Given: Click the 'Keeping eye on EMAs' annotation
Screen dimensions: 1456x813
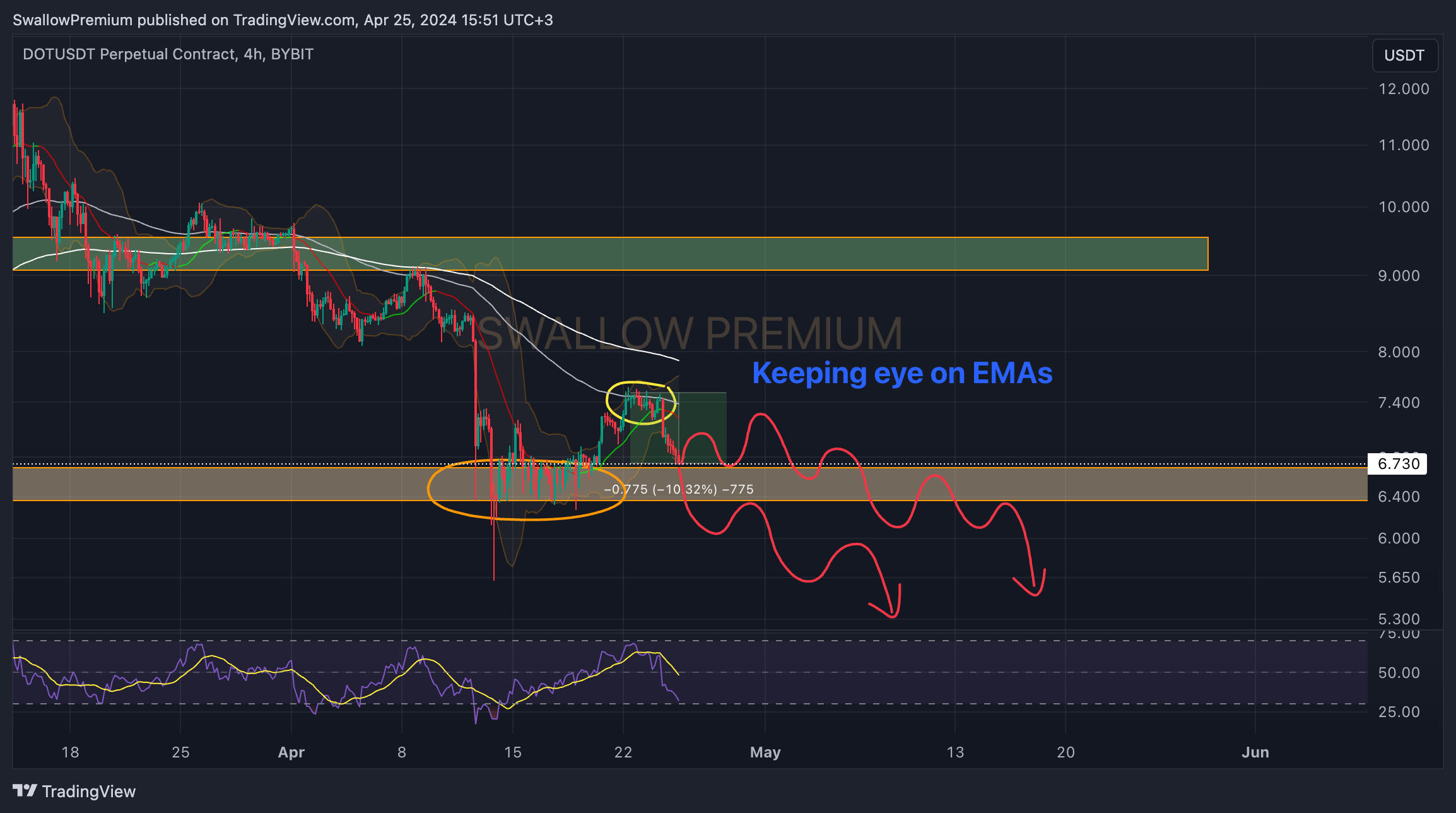Looking at the screenshot, I should [902, 373].
